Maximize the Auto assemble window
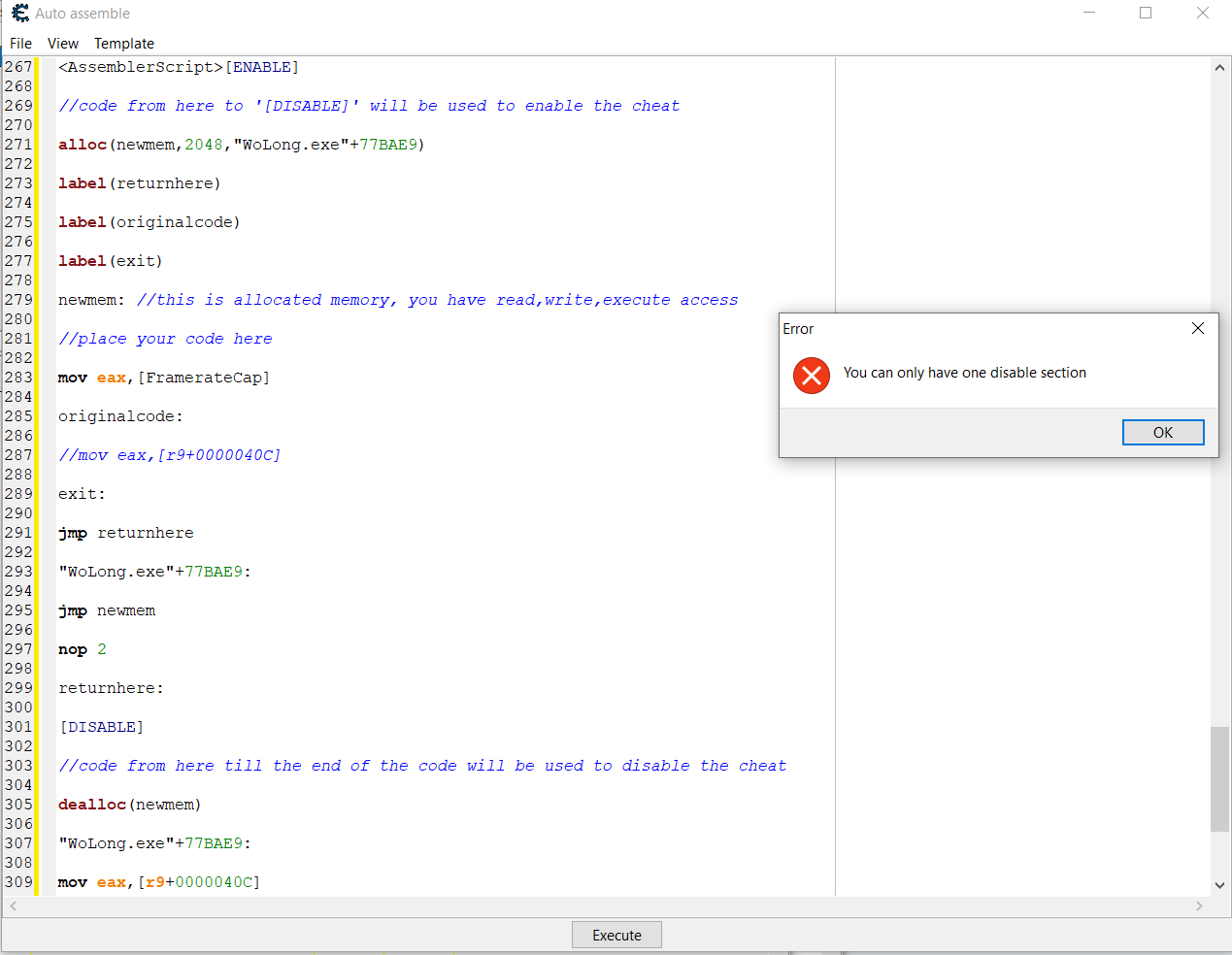This screenshot has width=1232, height=955. pos(1146,14)
